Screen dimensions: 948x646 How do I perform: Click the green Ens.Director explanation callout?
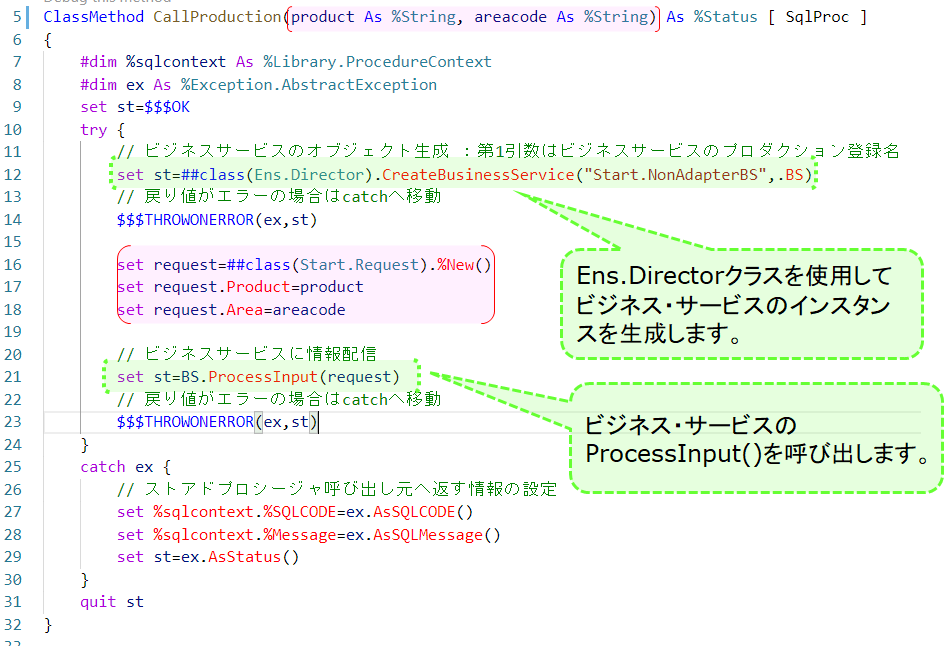click(738, 304)
